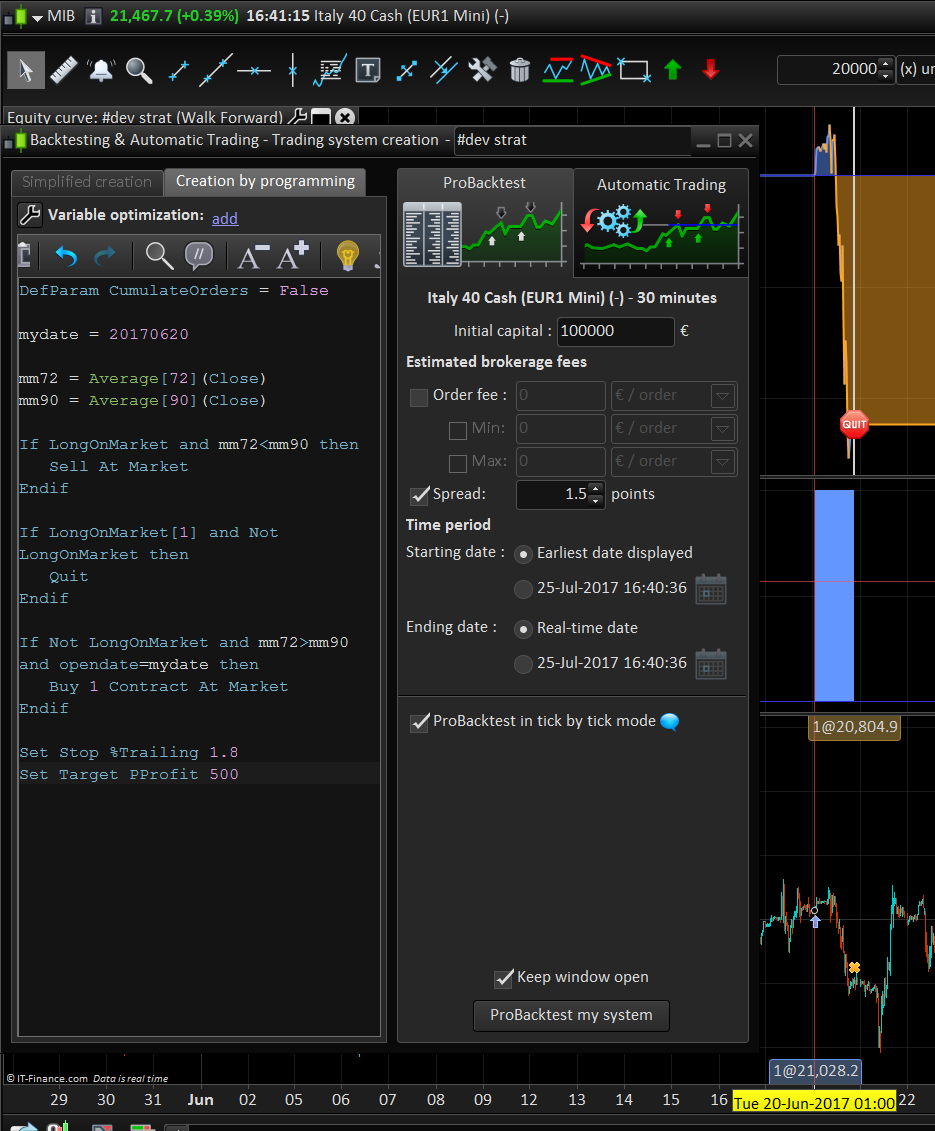Select Earliest date displayed radio button
Image resolution: width=935 pixels, height=1131 pixels.
(x=523, y=553)
